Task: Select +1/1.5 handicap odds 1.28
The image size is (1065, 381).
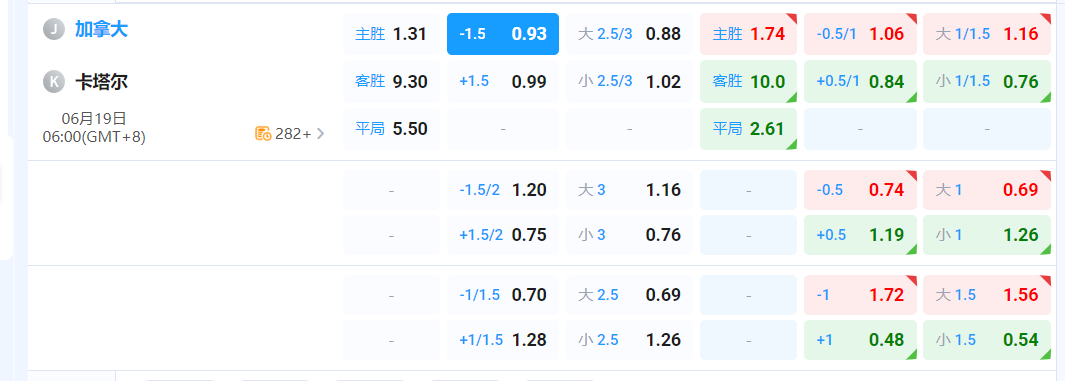Action: point(503,340)
